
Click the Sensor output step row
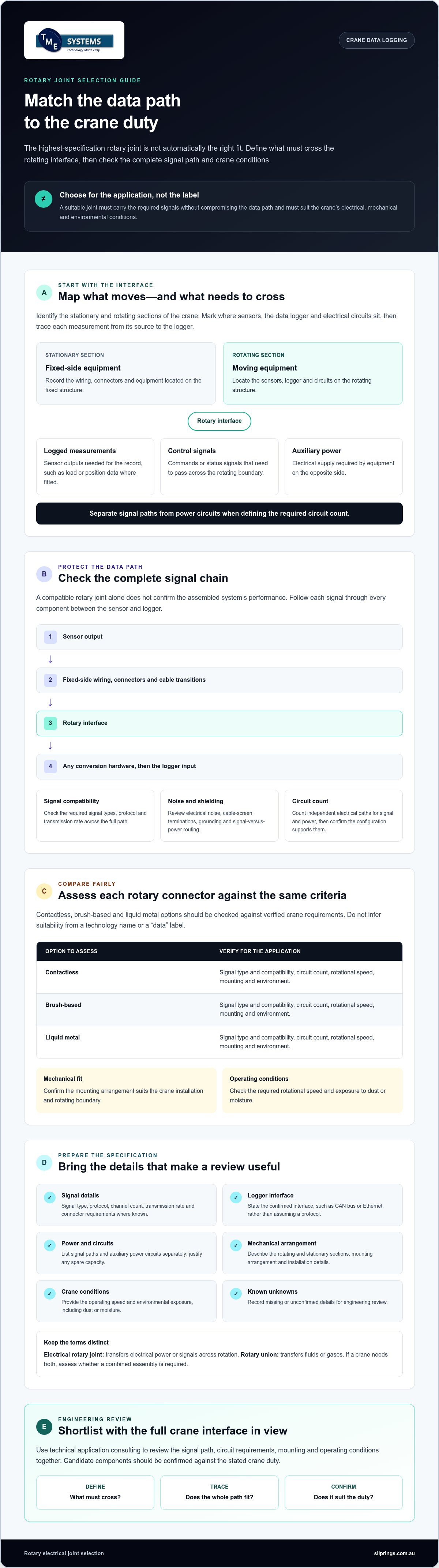coord(219,637)
